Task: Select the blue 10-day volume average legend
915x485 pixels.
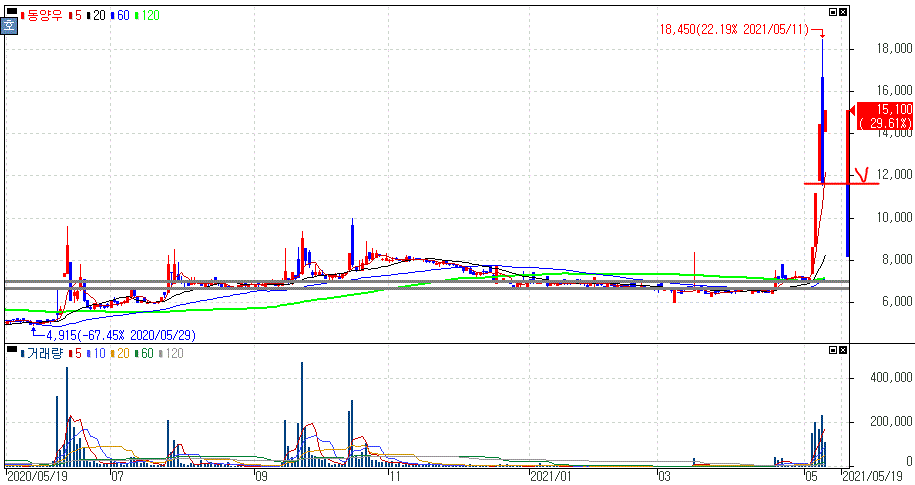Action: 96,354
